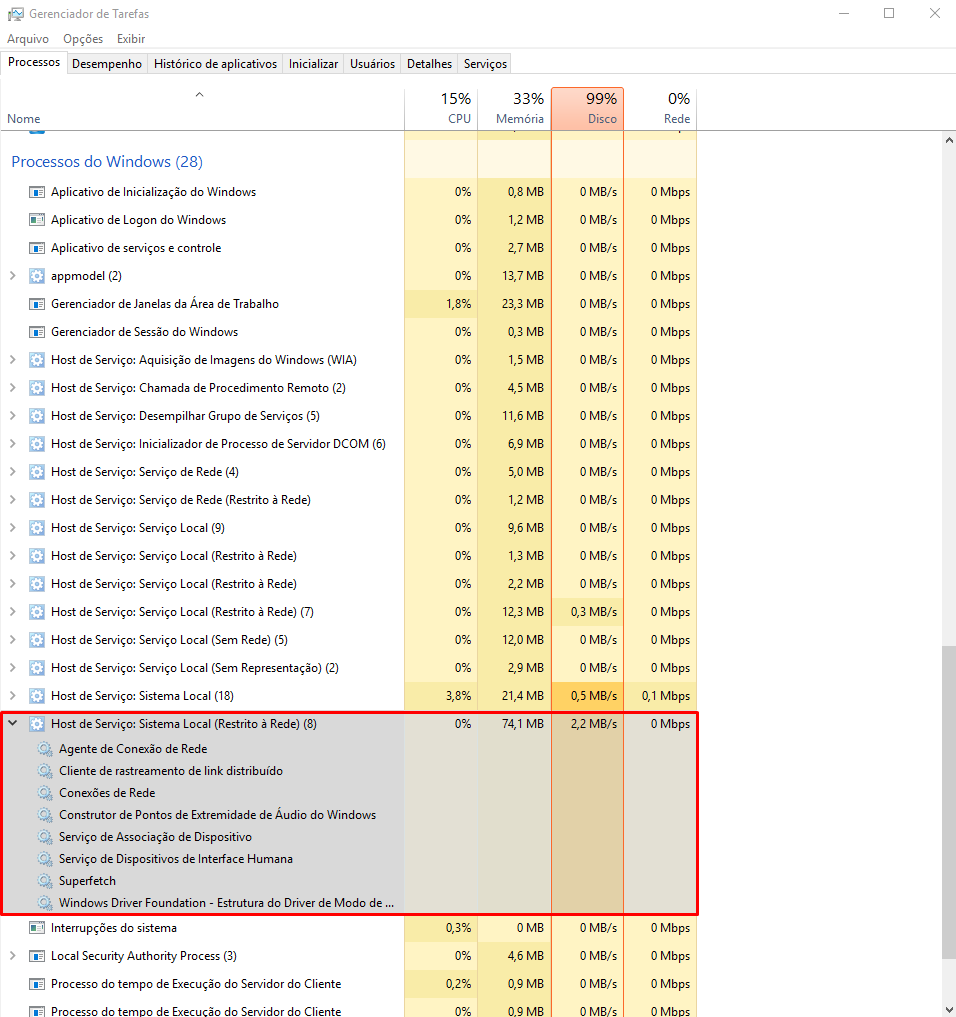The height and width of the screenshot is (1017, 956).
Task: Switch to the Desempenho tab
Action: 107,64
